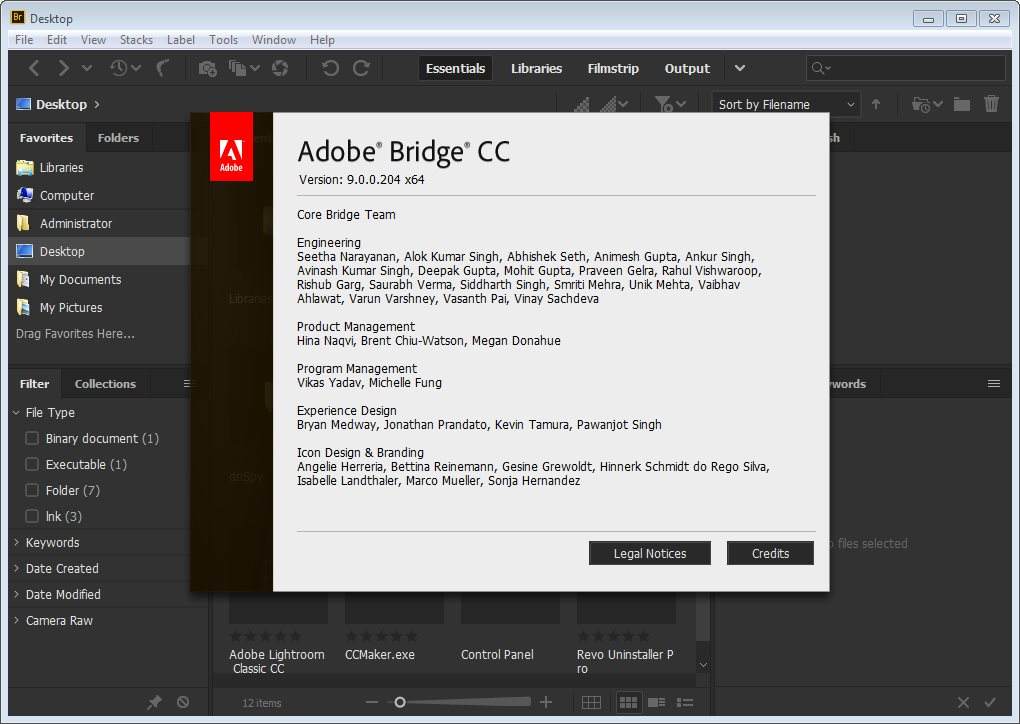Rotate 90 degrees counterclockwise icon
This screenshot has height=724, width=1020.
click(x=330, y=68)
